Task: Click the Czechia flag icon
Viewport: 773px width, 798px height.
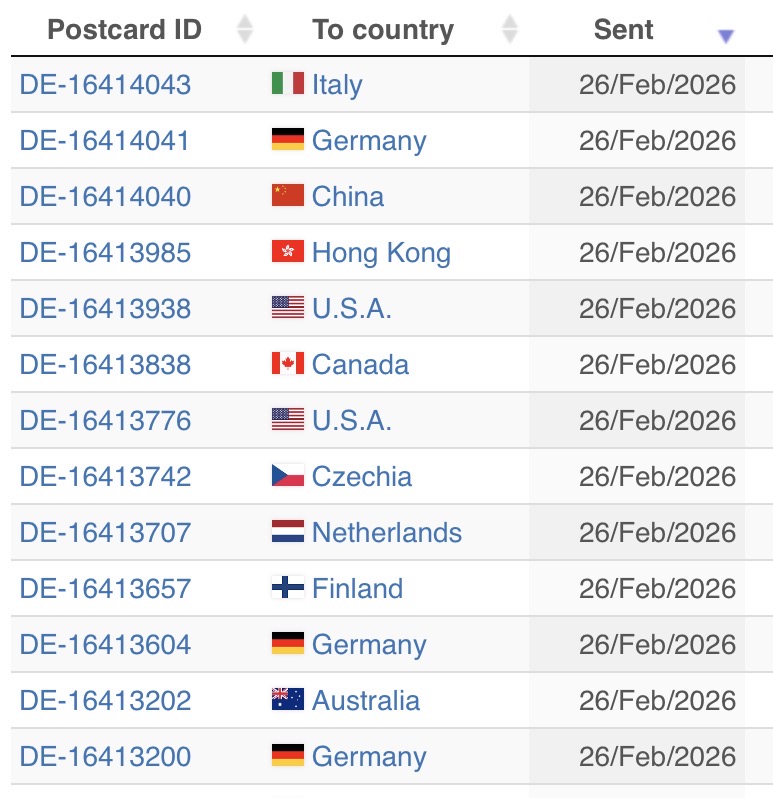Action: point(288,476)
